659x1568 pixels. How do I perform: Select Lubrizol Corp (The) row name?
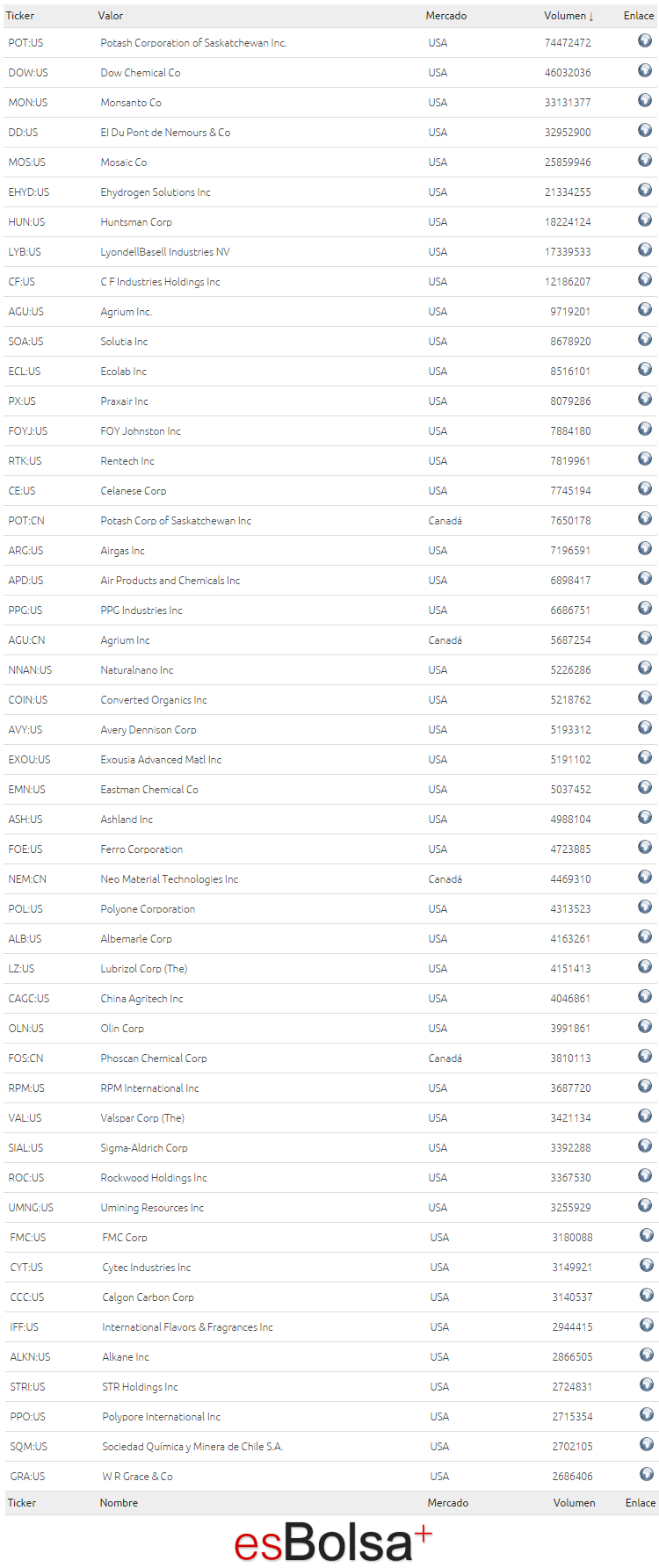[144, 969]
